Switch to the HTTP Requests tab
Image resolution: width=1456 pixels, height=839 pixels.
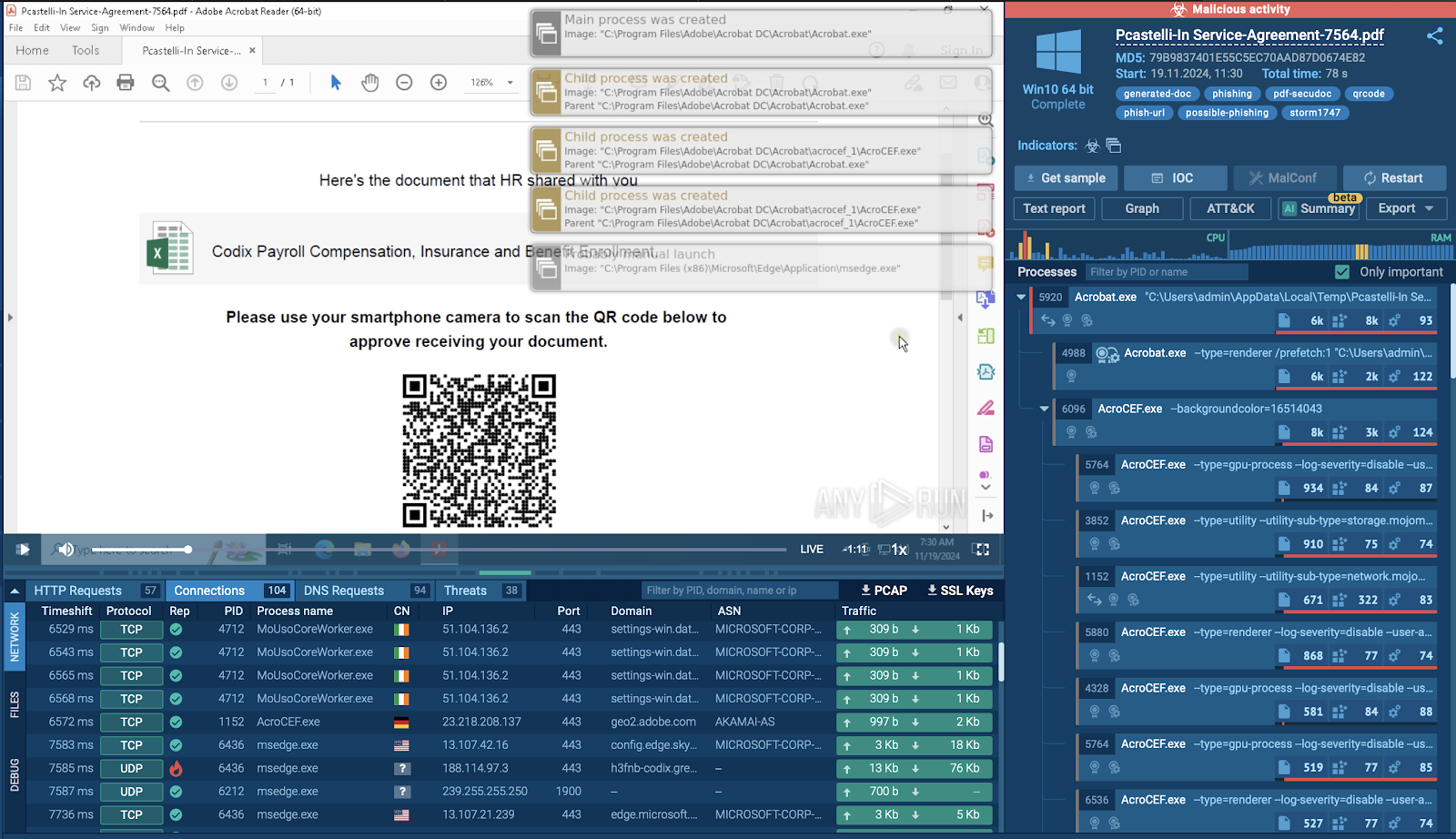tap(96, 591)
